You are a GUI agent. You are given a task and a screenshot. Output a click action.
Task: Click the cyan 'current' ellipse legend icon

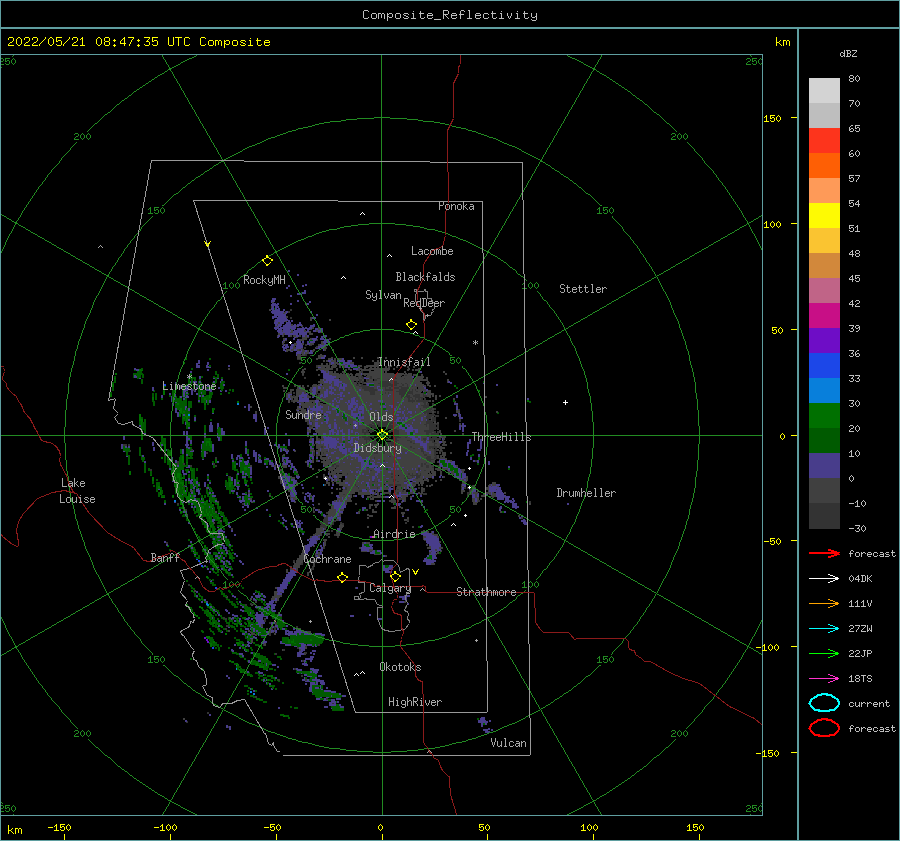coord(824,703)
